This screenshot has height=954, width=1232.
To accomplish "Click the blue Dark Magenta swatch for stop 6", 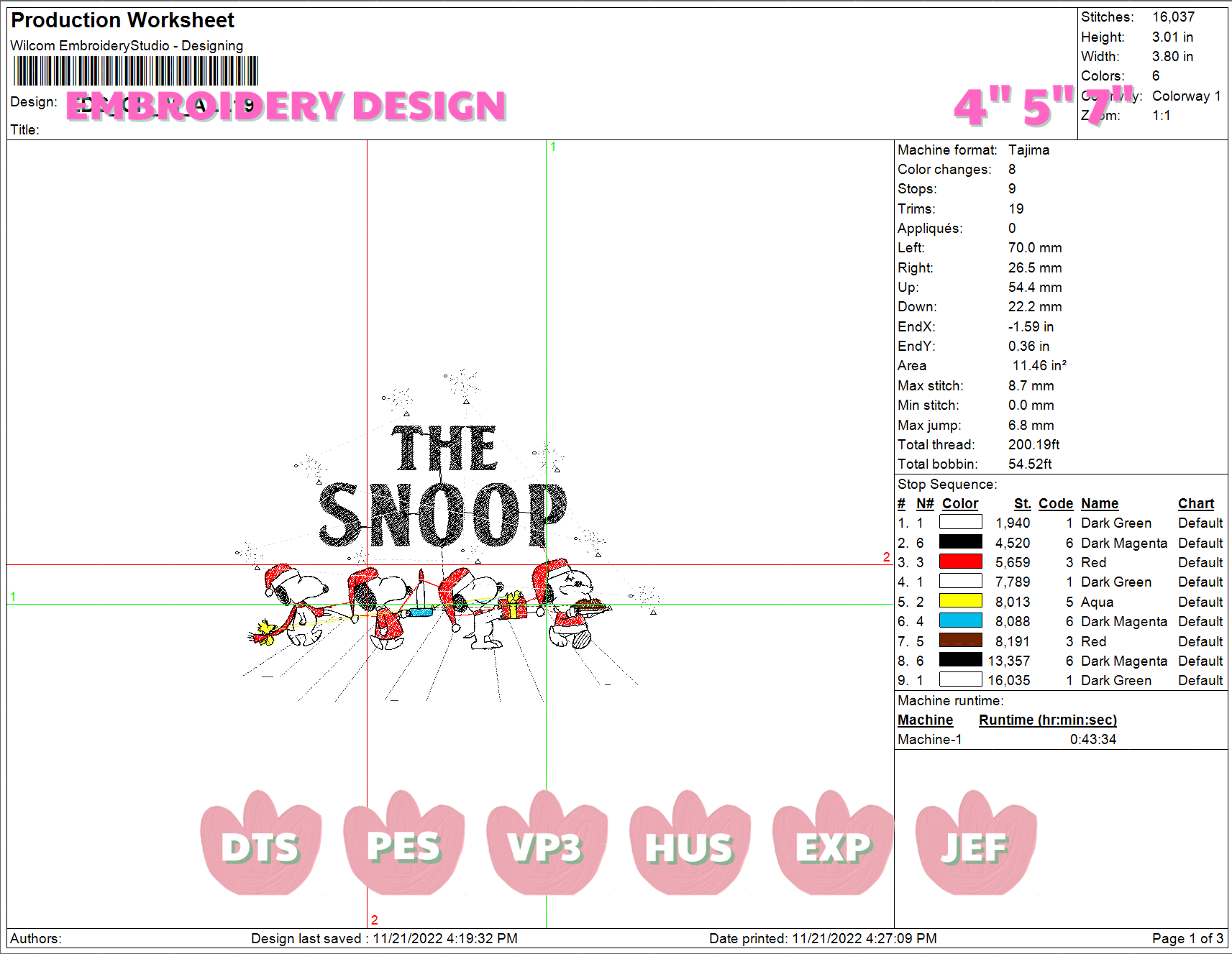I will click(x=960, y=620).
